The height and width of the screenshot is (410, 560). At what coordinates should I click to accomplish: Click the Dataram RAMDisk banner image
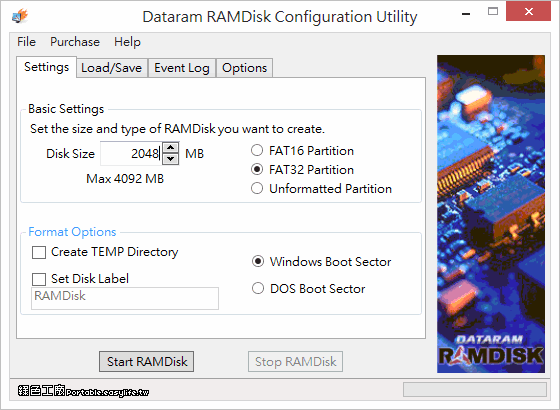pos(491,214)
